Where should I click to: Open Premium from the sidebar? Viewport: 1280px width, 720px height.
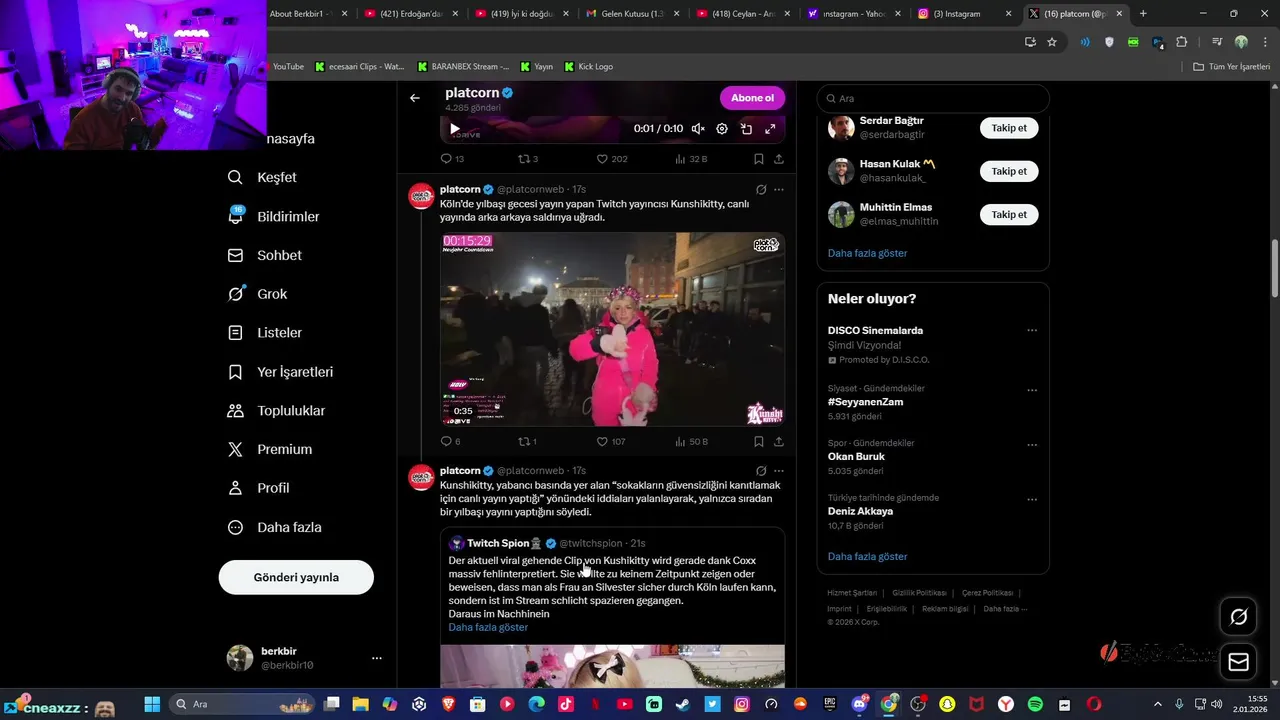tap(270, 449)
